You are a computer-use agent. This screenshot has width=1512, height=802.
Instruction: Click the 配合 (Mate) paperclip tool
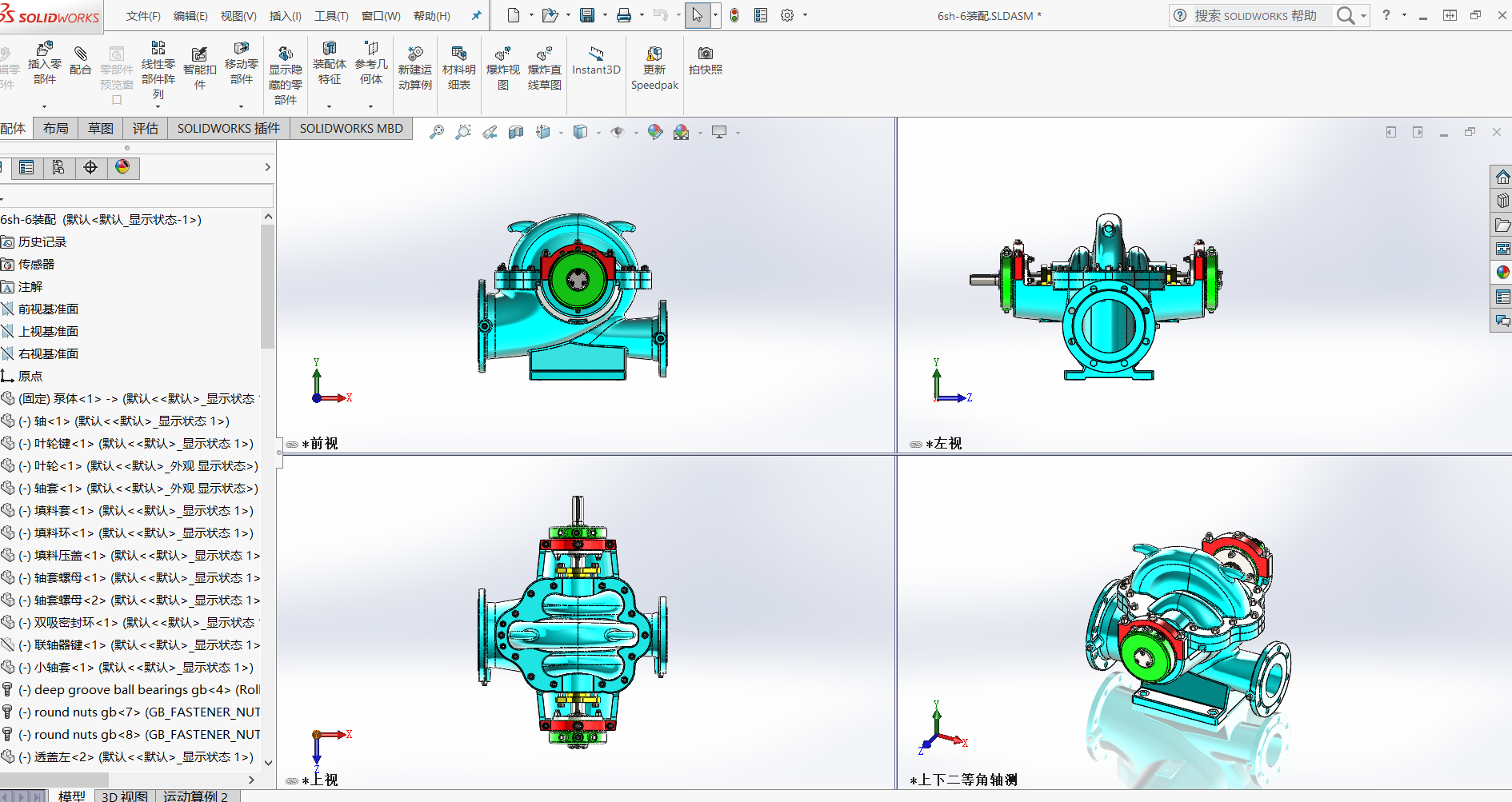click(x=81, y=62)
